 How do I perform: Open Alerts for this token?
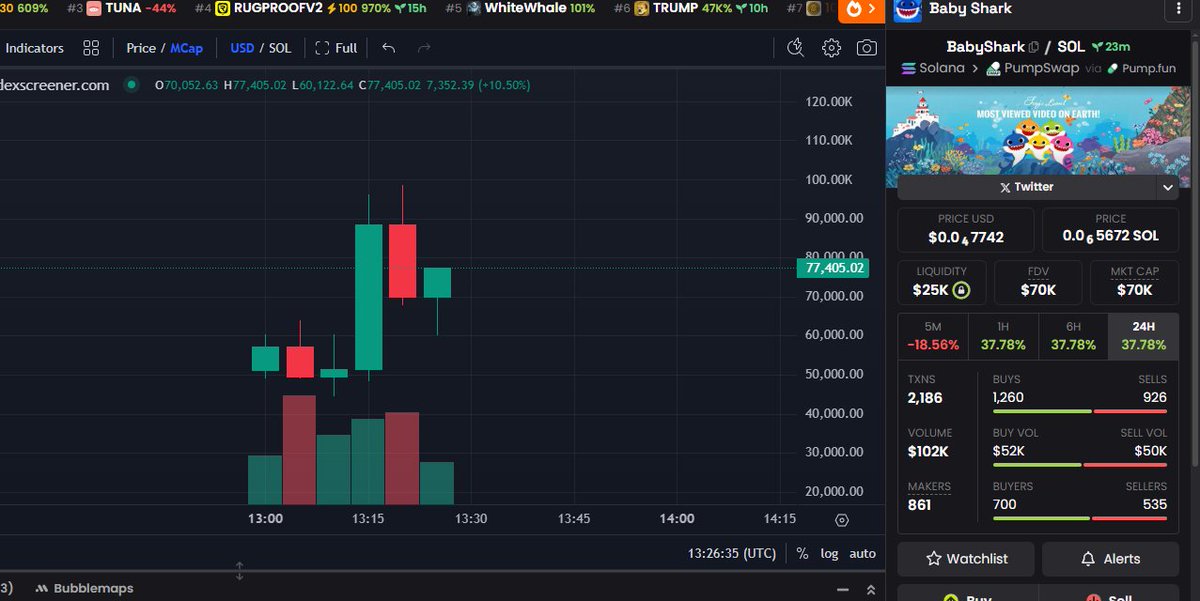point(1110,559)
